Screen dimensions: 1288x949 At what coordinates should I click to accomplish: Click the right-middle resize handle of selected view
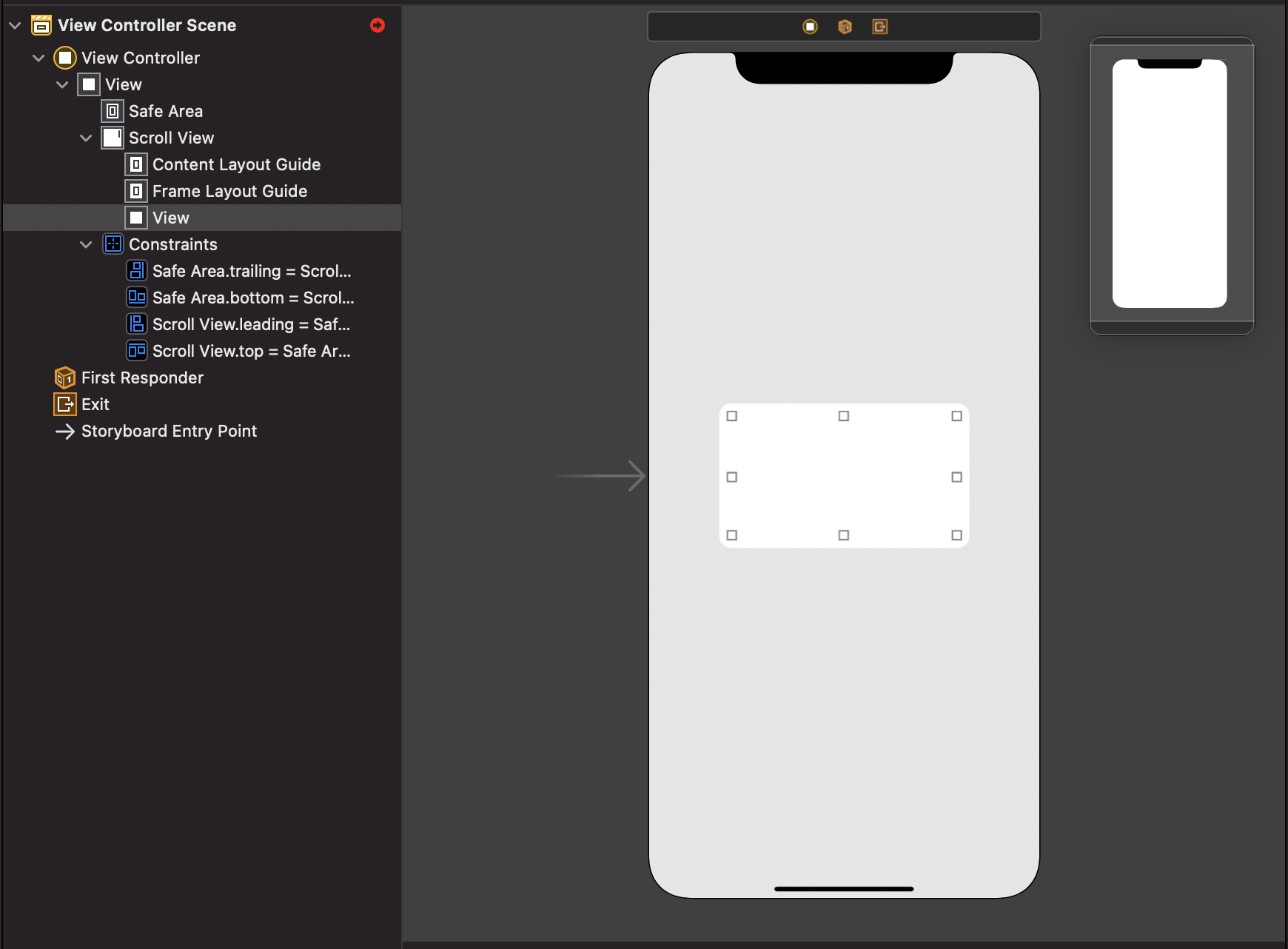(x=956, y=477)
